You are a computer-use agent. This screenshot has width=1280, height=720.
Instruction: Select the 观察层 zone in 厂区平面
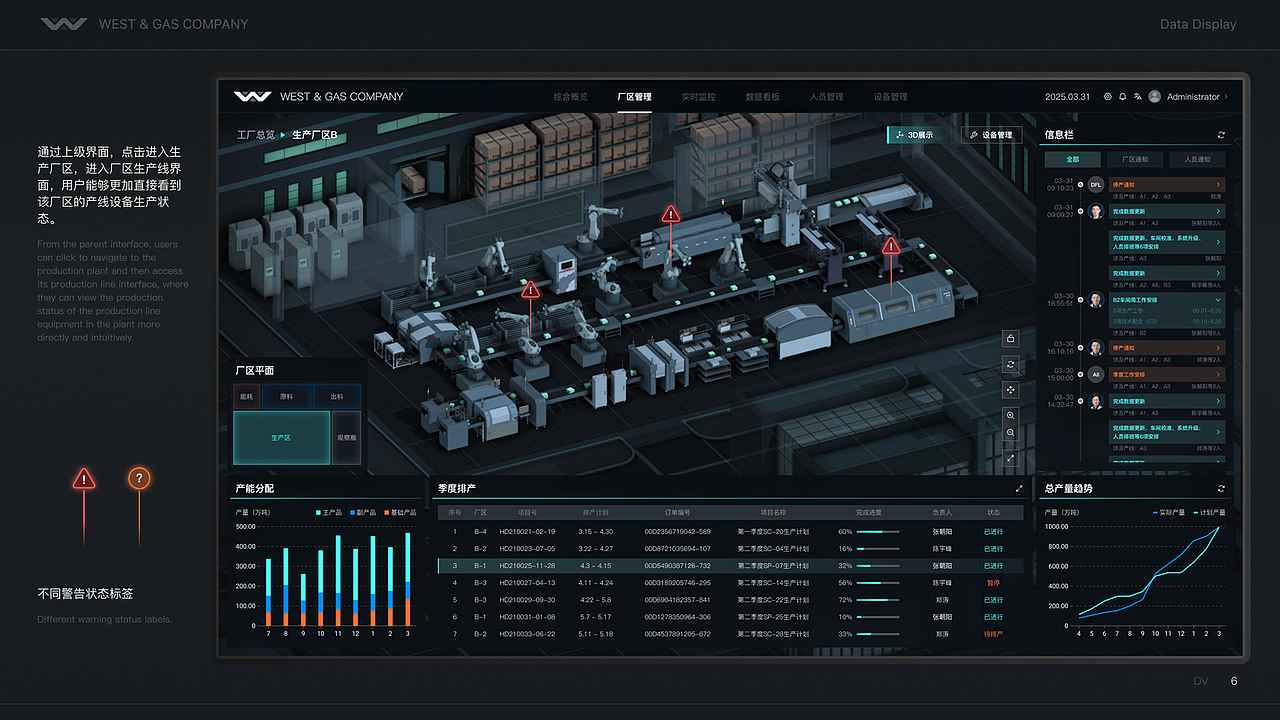346,438
